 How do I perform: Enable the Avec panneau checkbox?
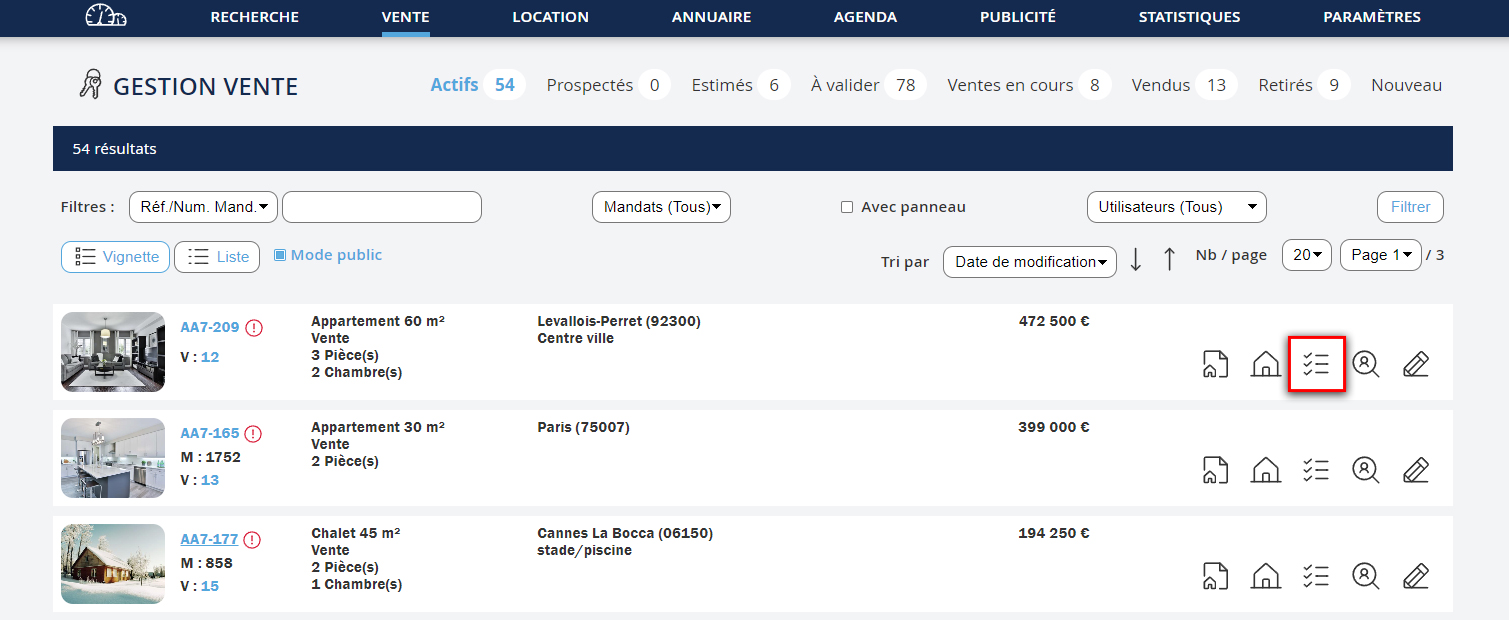tap(847, 207)
